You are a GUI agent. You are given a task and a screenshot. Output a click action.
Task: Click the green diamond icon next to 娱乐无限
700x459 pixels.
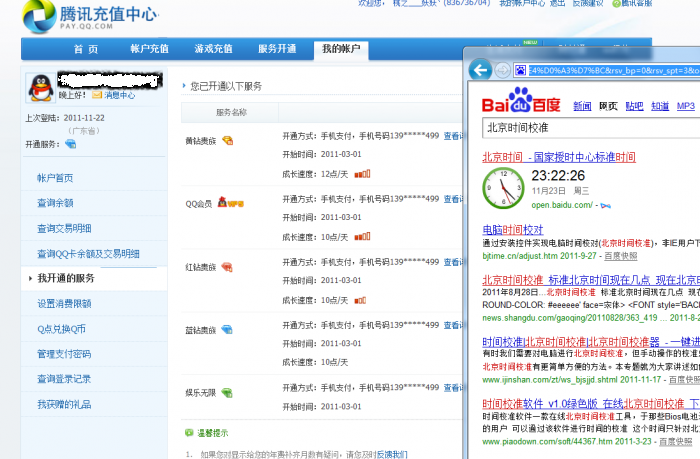[227, 393]
